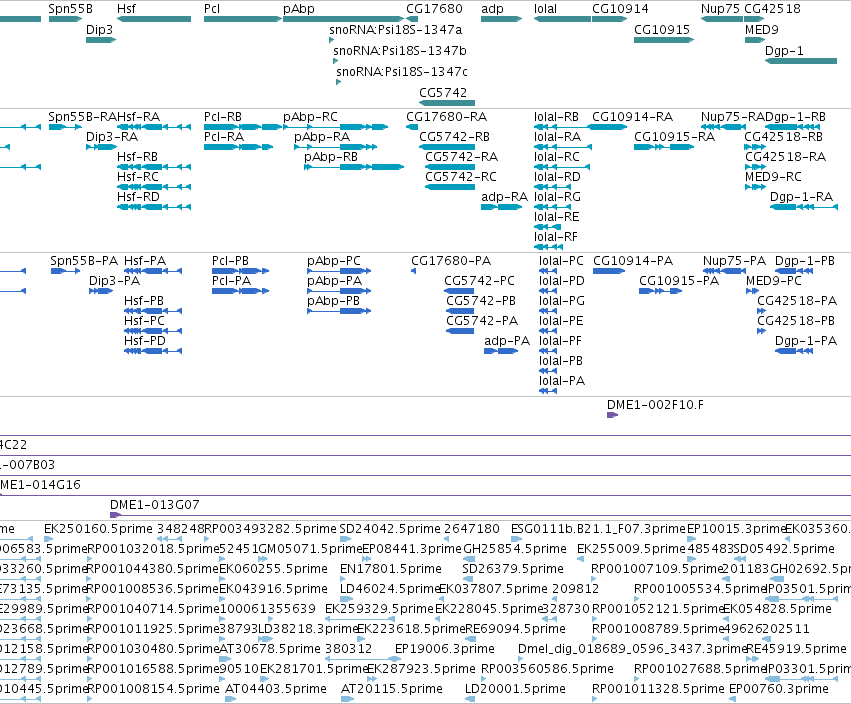The width and height of the screenshot is (851, 704).
Task: Click the lolal-RD transcript label
Action: [x=557, y=177]
